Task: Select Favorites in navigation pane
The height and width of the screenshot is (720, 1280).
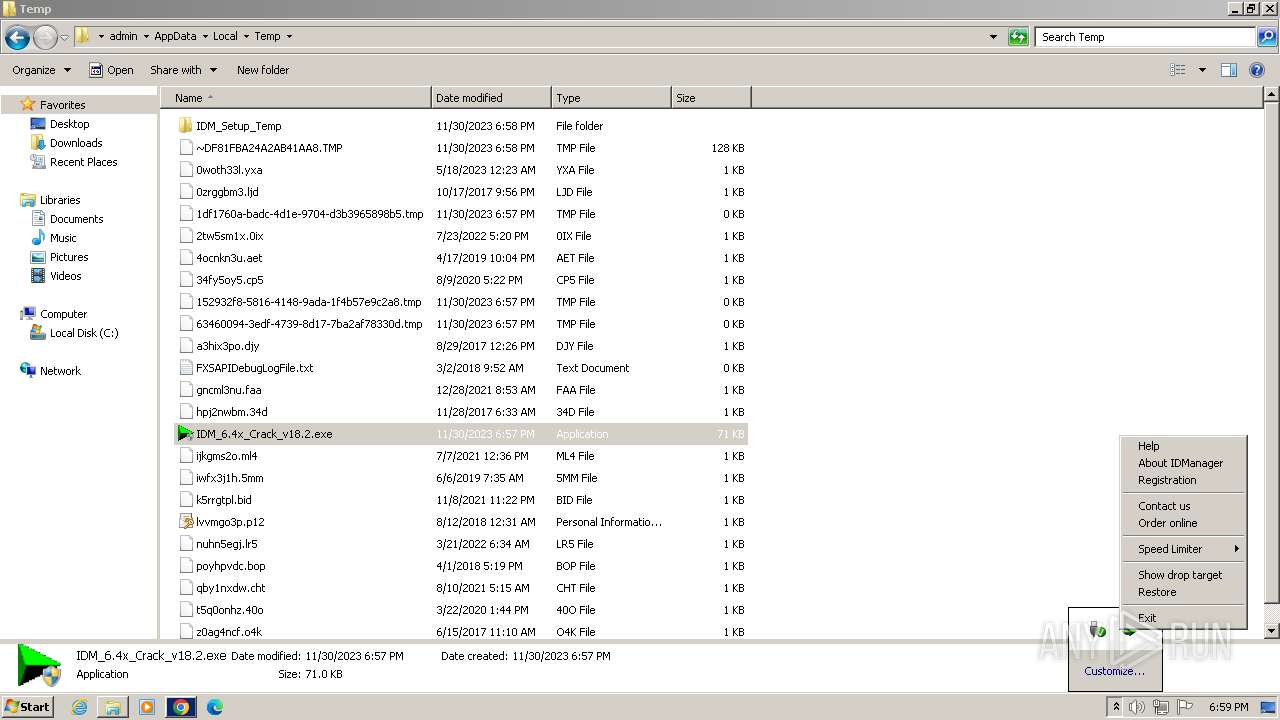Action: tap(62, 105)
